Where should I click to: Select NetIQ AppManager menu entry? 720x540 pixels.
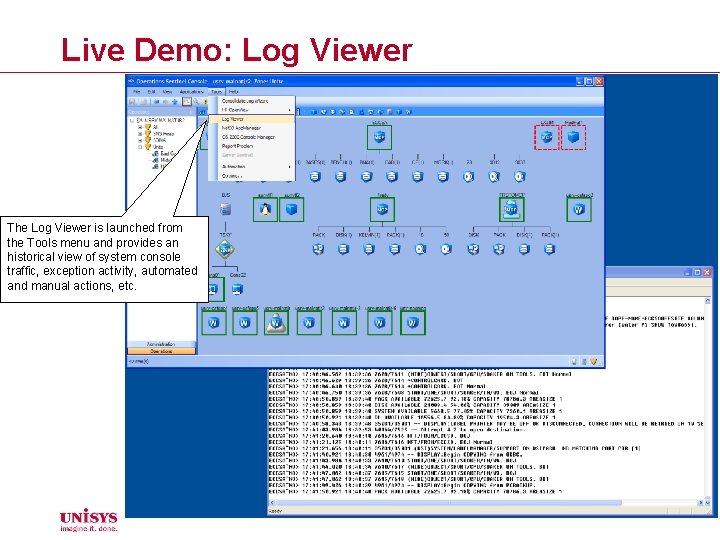[251, 128]
